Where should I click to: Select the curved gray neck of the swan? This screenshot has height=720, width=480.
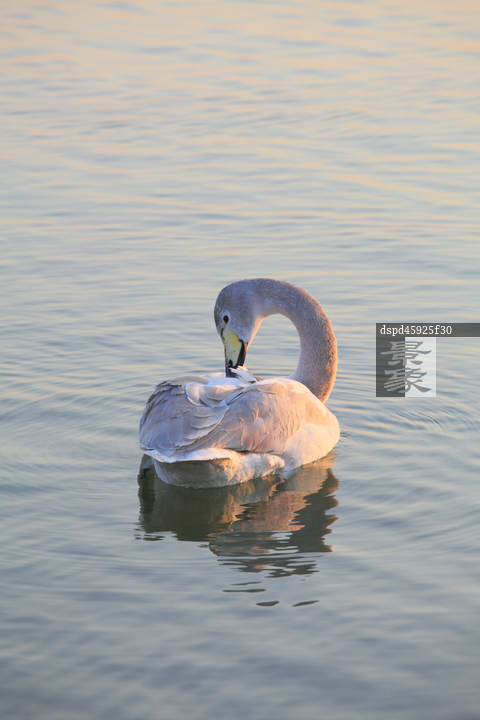click(309, 335)
